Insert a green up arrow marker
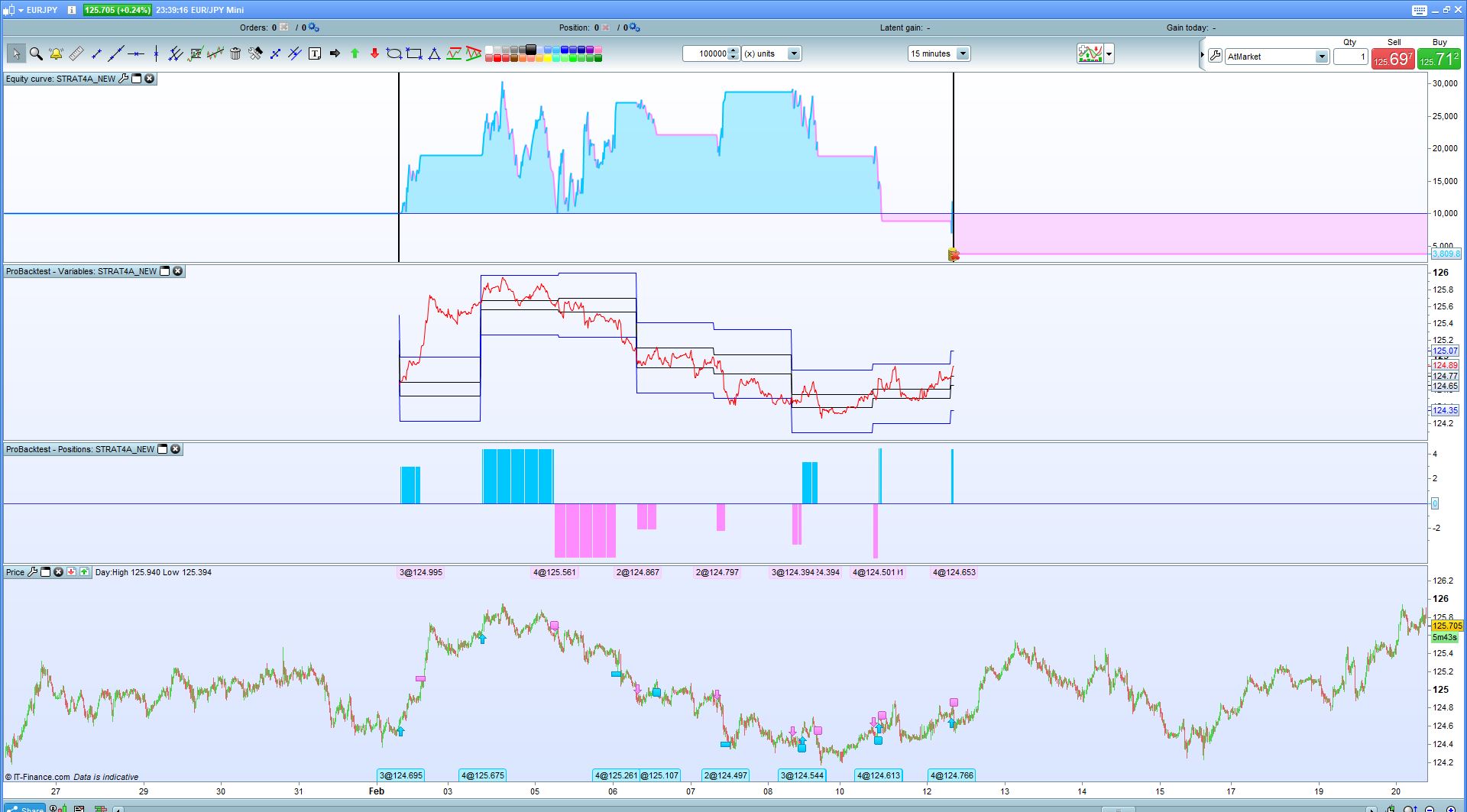This screenshot has width=1467, height=812. point(355,53)
